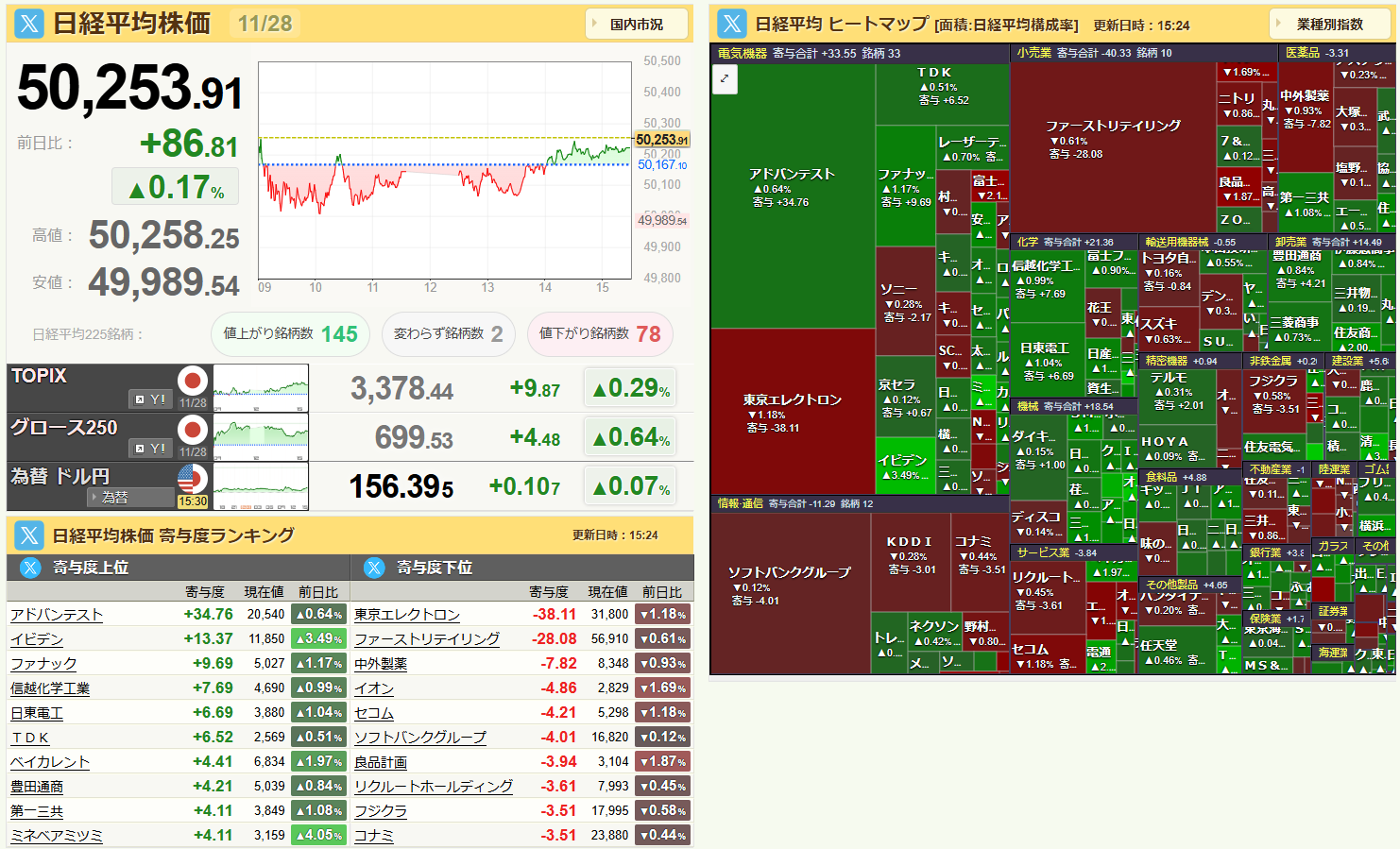Click the 値上がり銘柄数 145 pill
The height and width of the screenshot is (849, 1400).
[290, 334]
